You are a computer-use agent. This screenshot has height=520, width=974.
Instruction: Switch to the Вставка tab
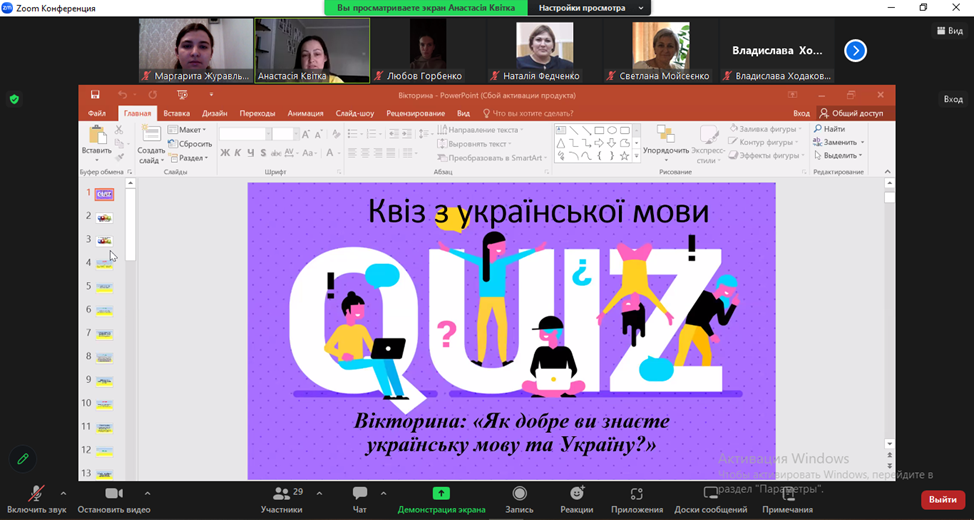point(177,114)
